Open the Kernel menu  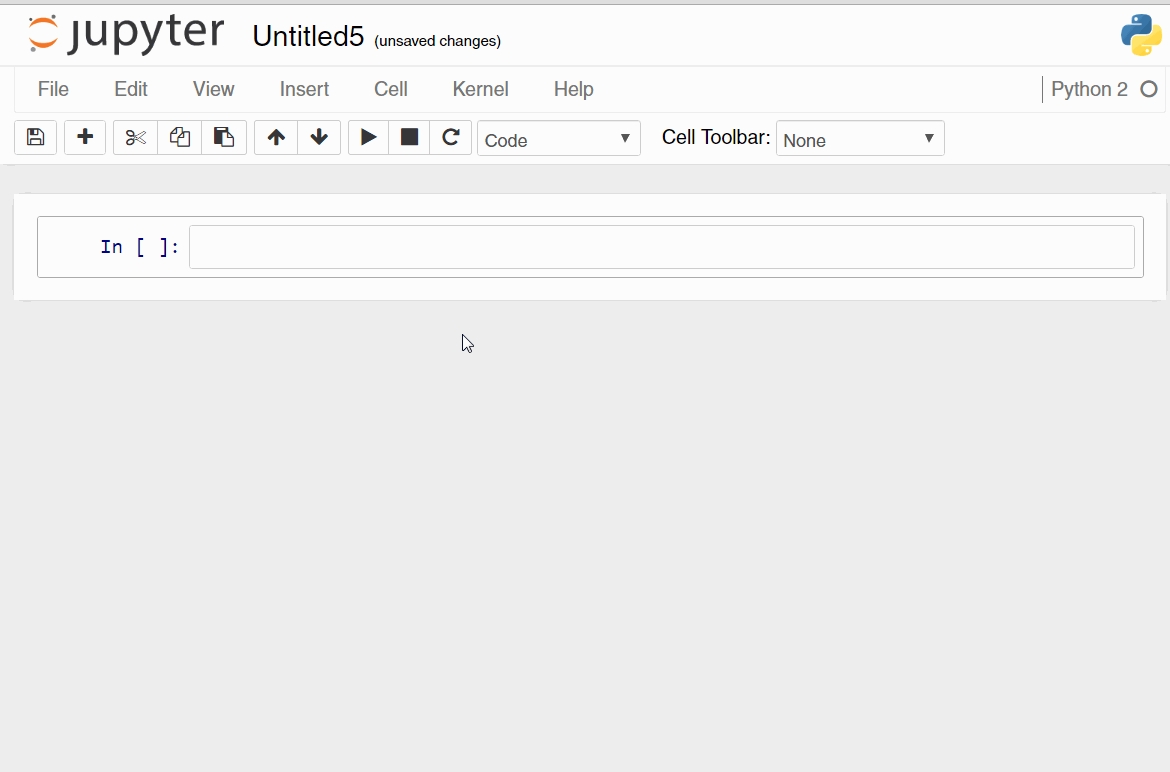pyautogui.click(x=480, y=89)
